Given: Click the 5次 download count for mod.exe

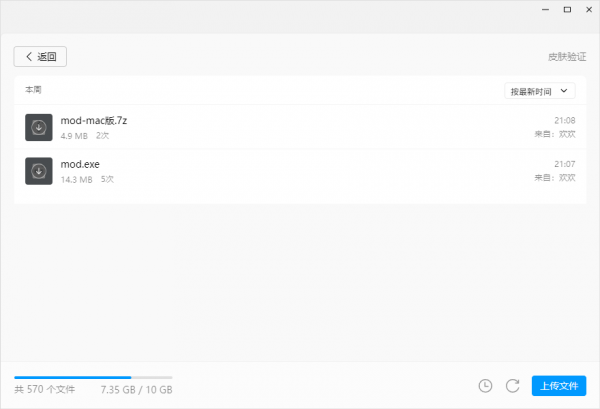Looking at the screenshot, I should (x=108, y=179).
